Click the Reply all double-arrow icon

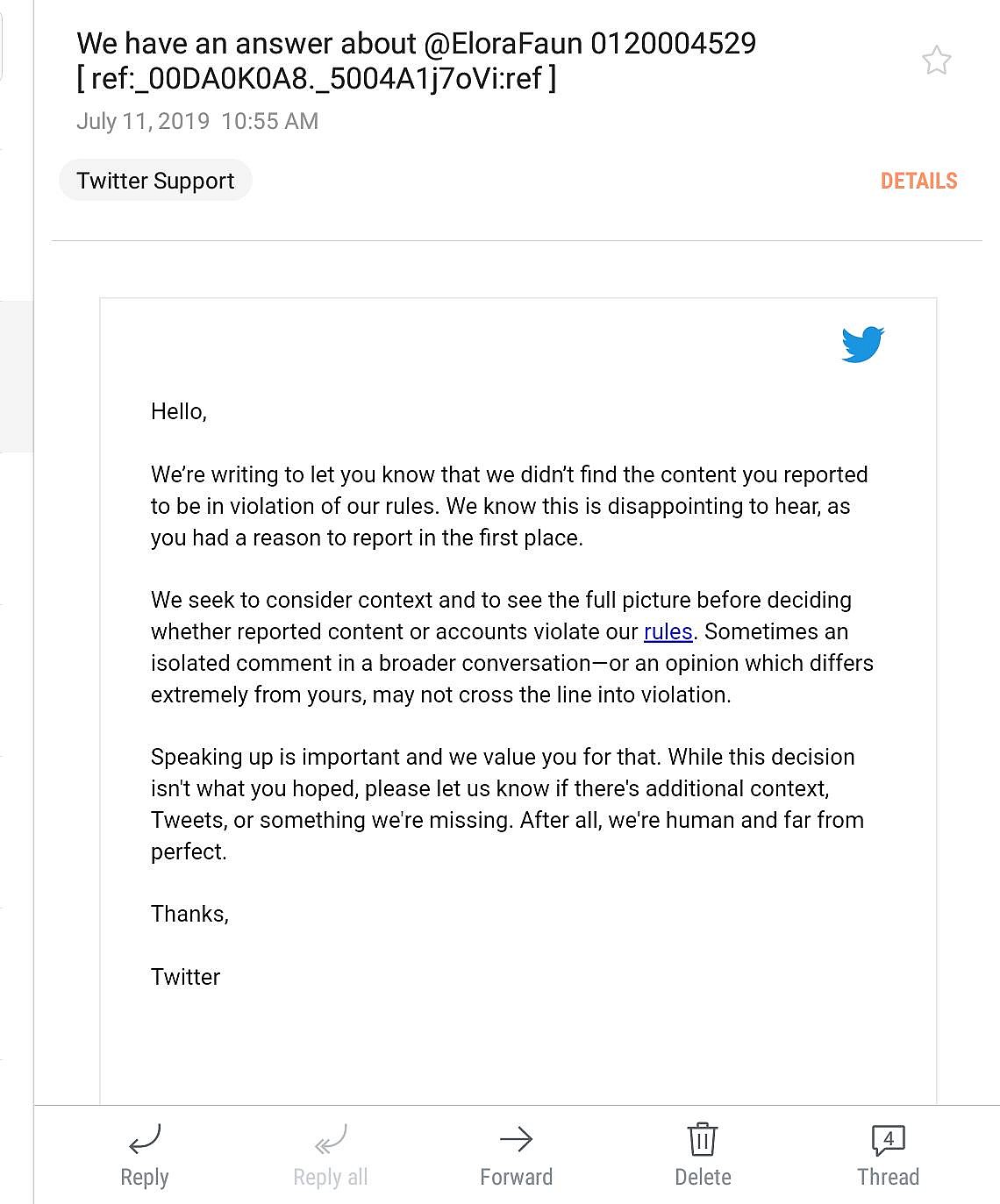pyautogui.click(x=331, y=1138)
